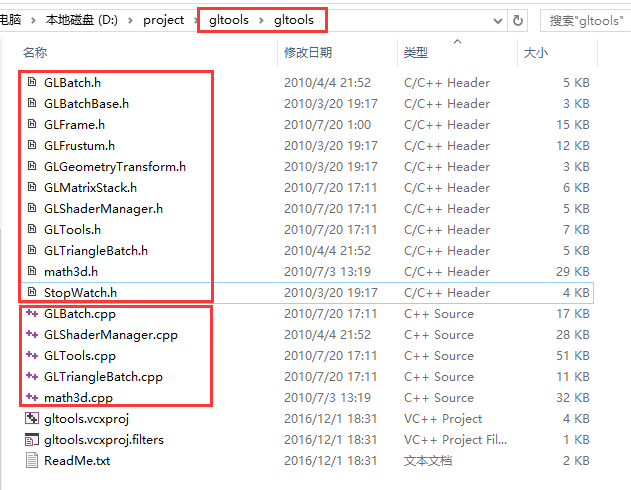The image size is (631, 490).
Task: Click the 32 KB size of math3d.cpp
Action: 573,397
